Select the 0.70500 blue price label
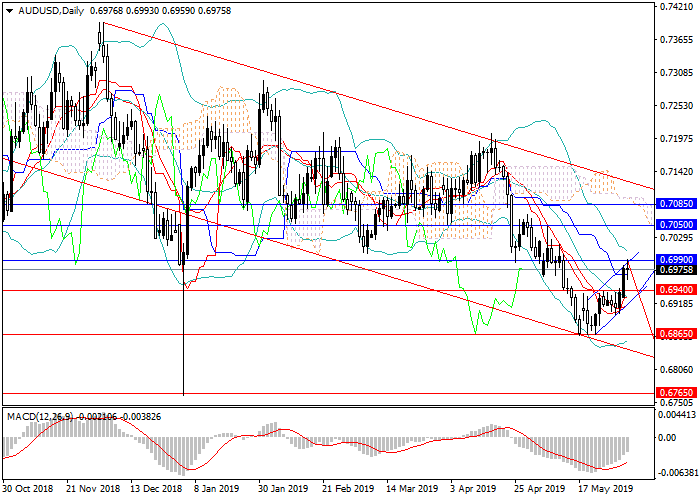This screenshot has width=700, height=500. tap(676, 226)
